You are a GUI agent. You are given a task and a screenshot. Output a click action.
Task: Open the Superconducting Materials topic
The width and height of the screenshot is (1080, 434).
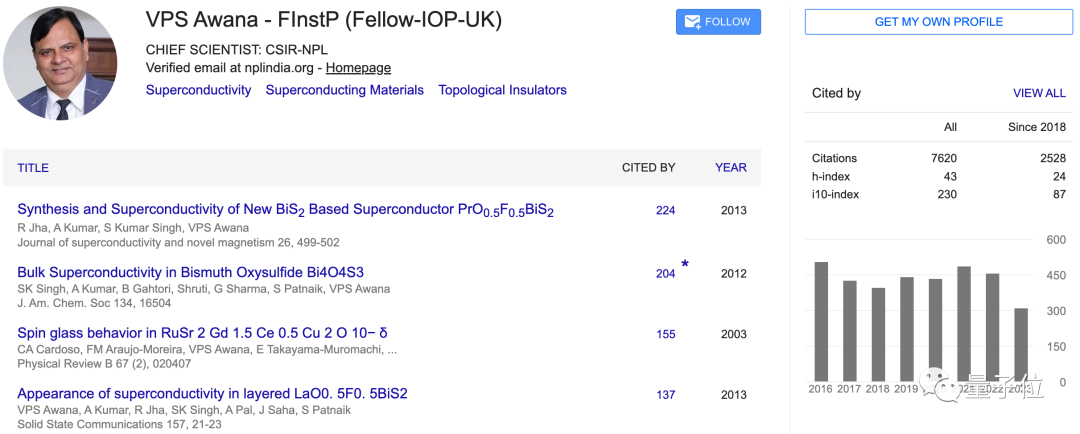coord(344,90)
